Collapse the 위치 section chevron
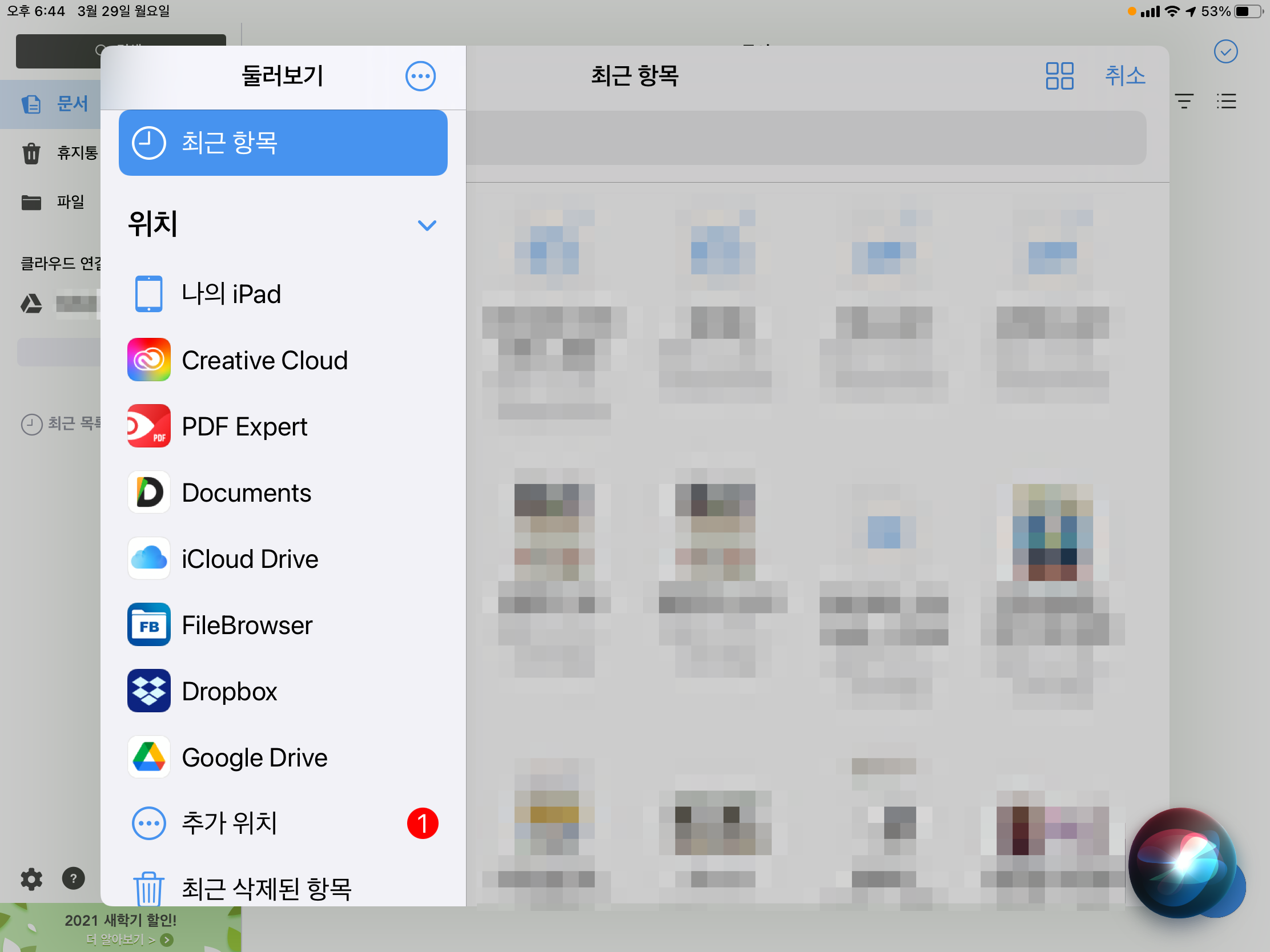1270x952 pixels. tap(427, 225)
